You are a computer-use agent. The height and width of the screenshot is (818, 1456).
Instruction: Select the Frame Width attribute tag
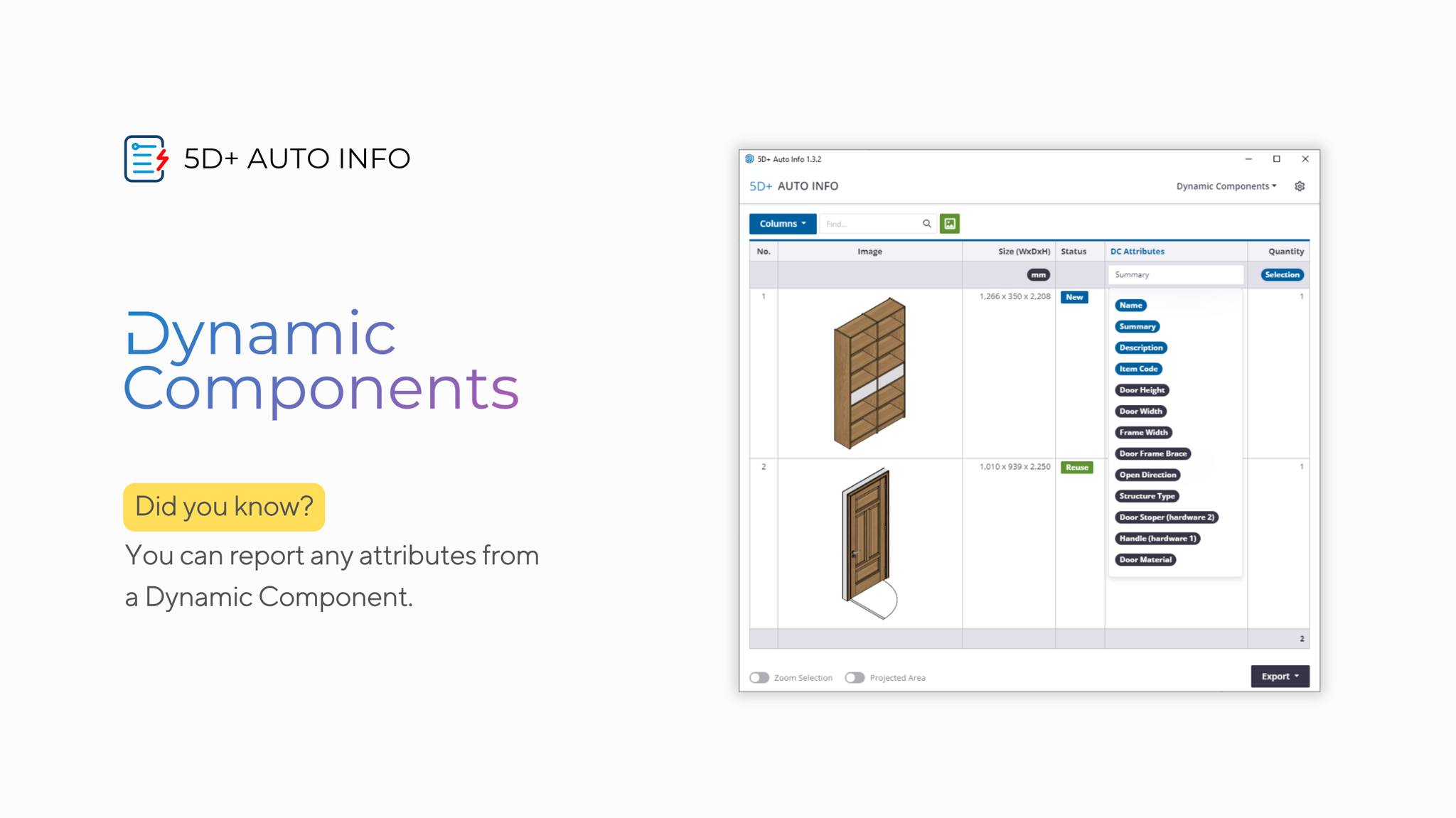(x=1143, y=433)
